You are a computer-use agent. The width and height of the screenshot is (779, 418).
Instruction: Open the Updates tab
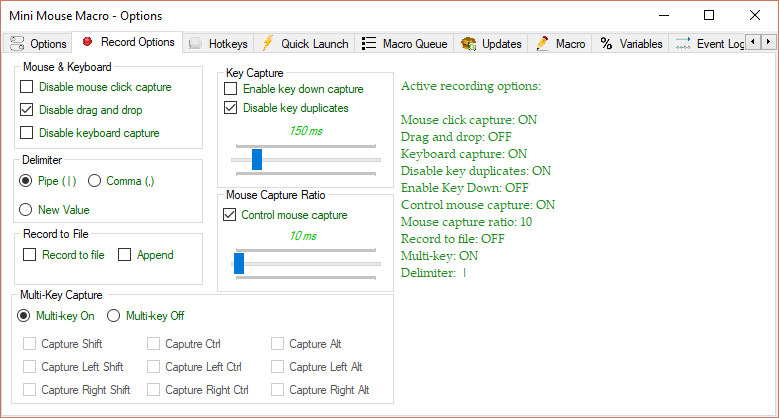point(491,44)
